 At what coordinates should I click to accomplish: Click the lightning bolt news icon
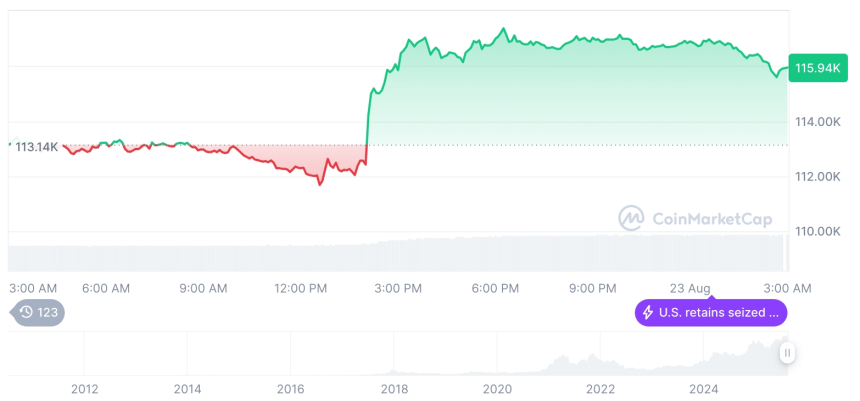(x=647, y=313)
